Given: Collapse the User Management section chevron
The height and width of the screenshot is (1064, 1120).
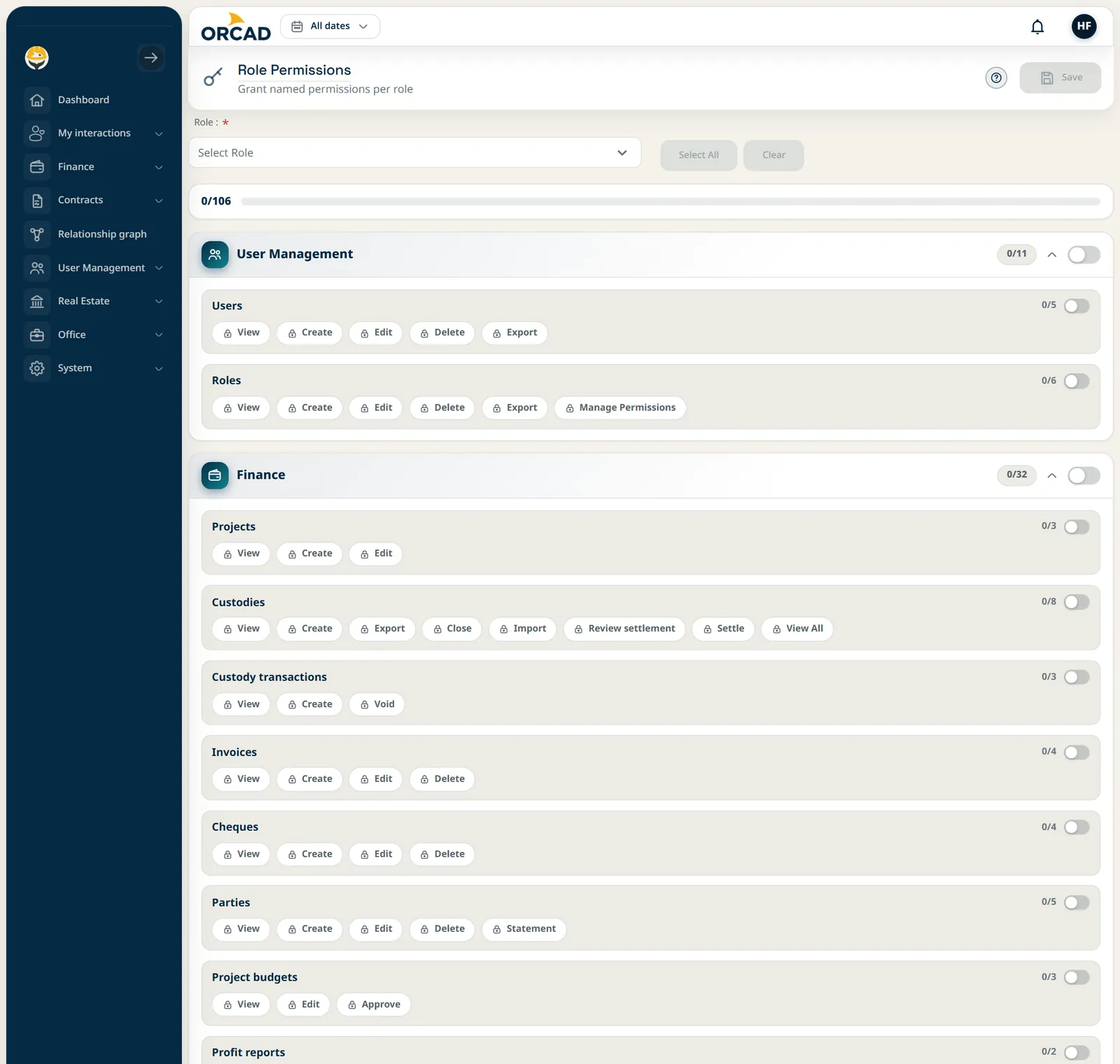Looking at the screenshot, I should pos(1051,255).
